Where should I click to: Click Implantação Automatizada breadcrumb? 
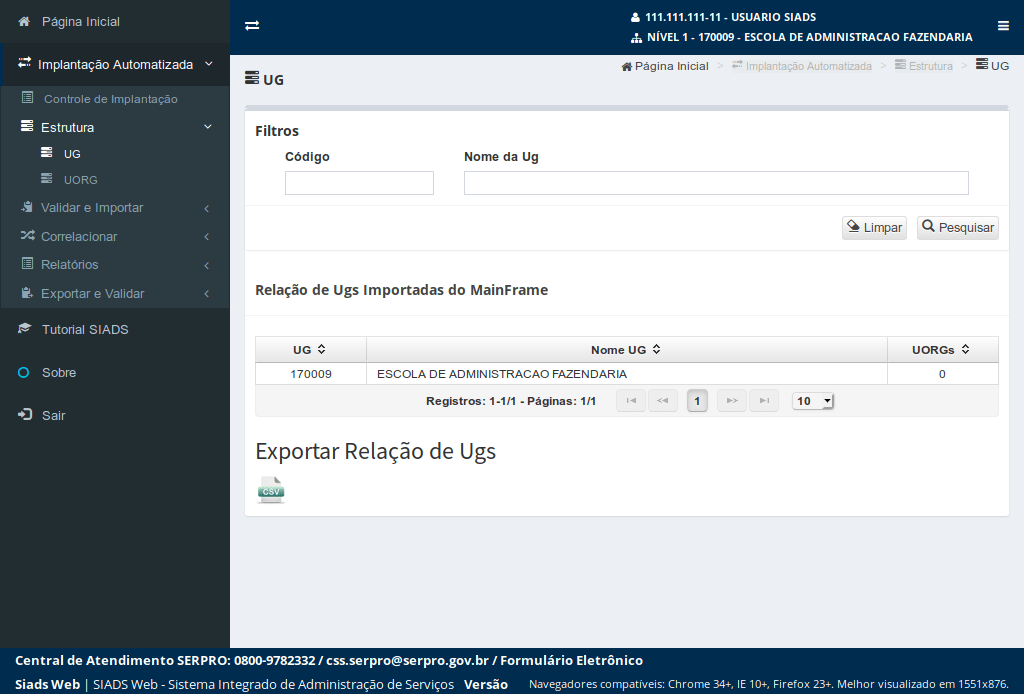808,66
